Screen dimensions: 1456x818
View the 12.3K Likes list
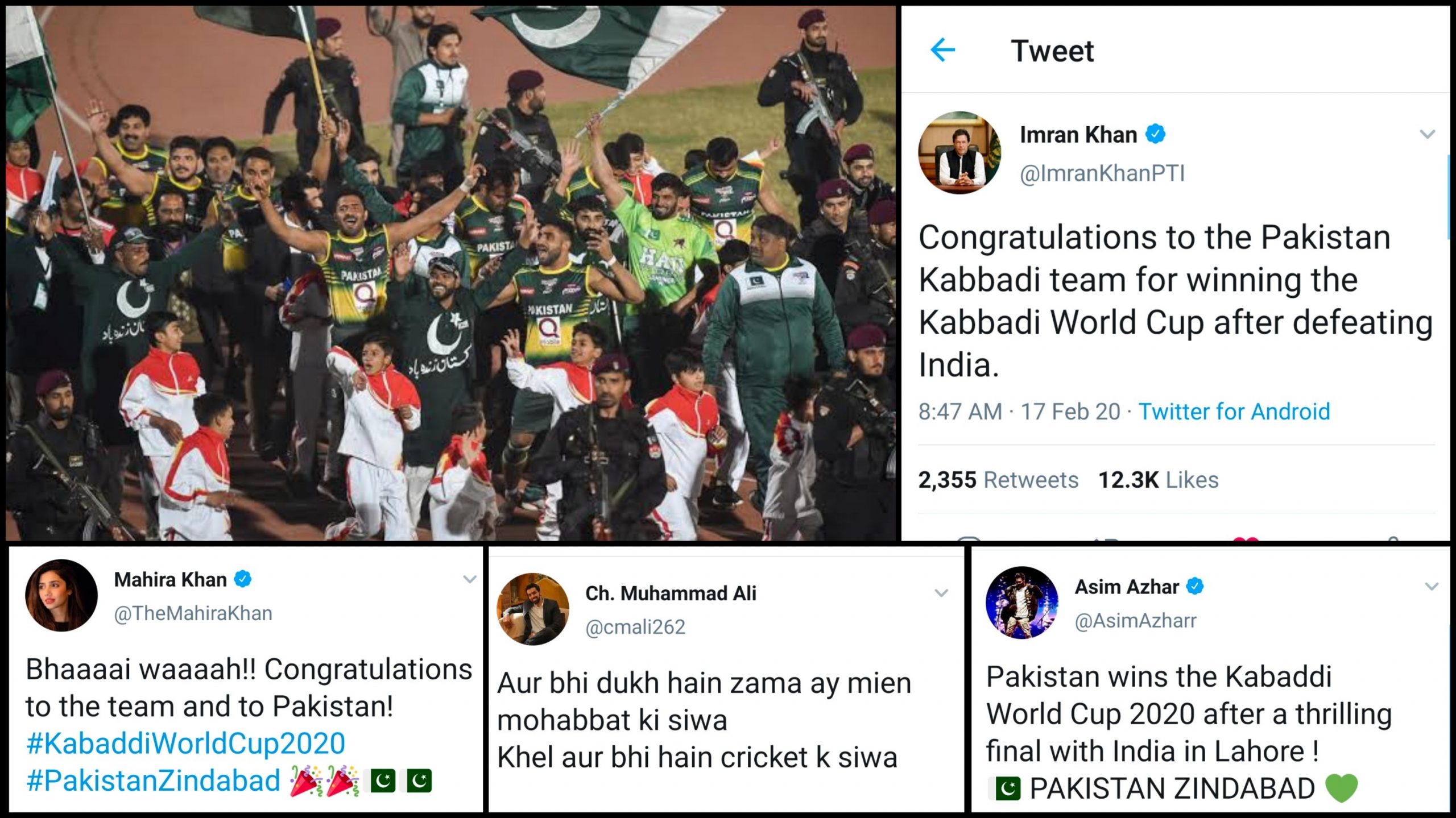1158,480
